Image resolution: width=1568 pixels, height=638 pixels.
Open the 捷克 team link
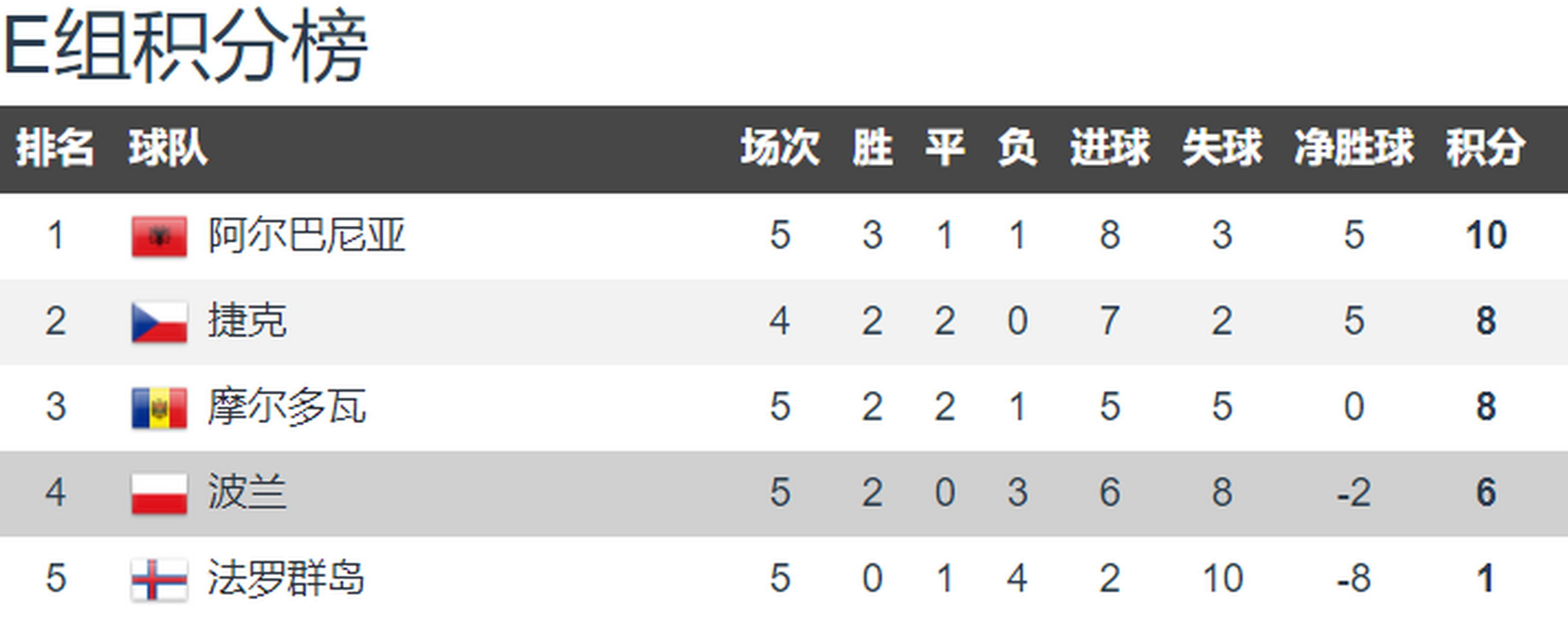tap(247, 321)
